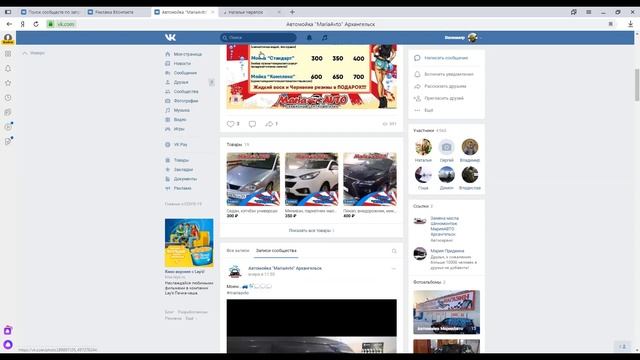
Task: Open options dropdown on the Автомойка MariaAvto post
Action: coord(393,269)
